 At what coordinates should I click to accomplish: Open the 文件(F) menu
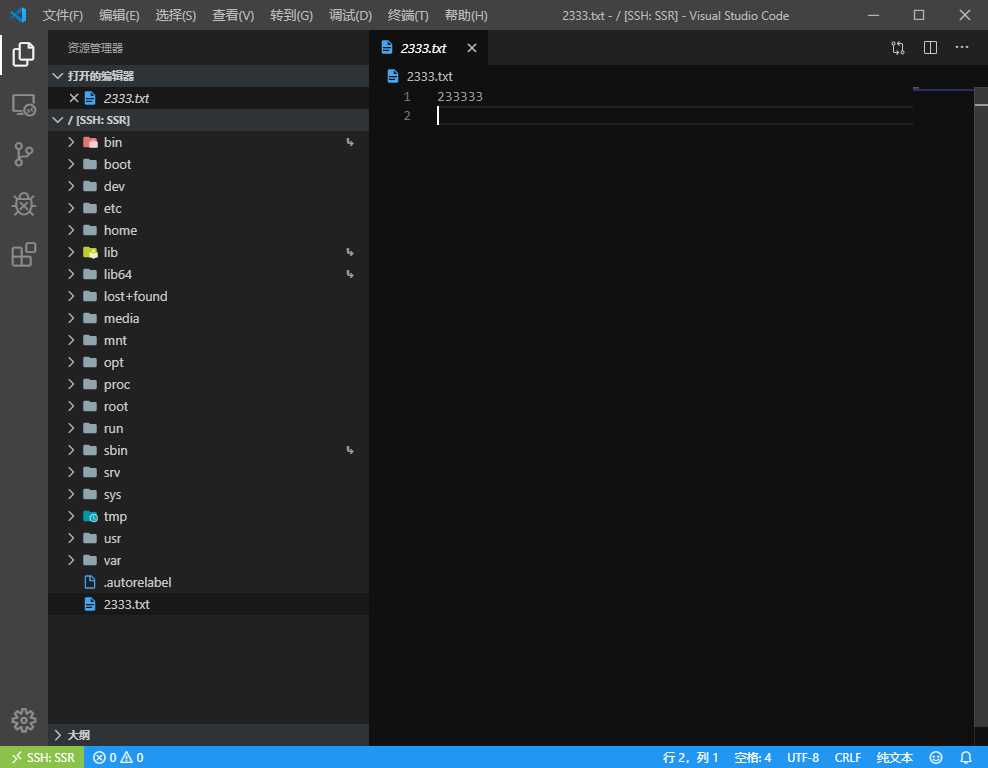tap(62, 15)
